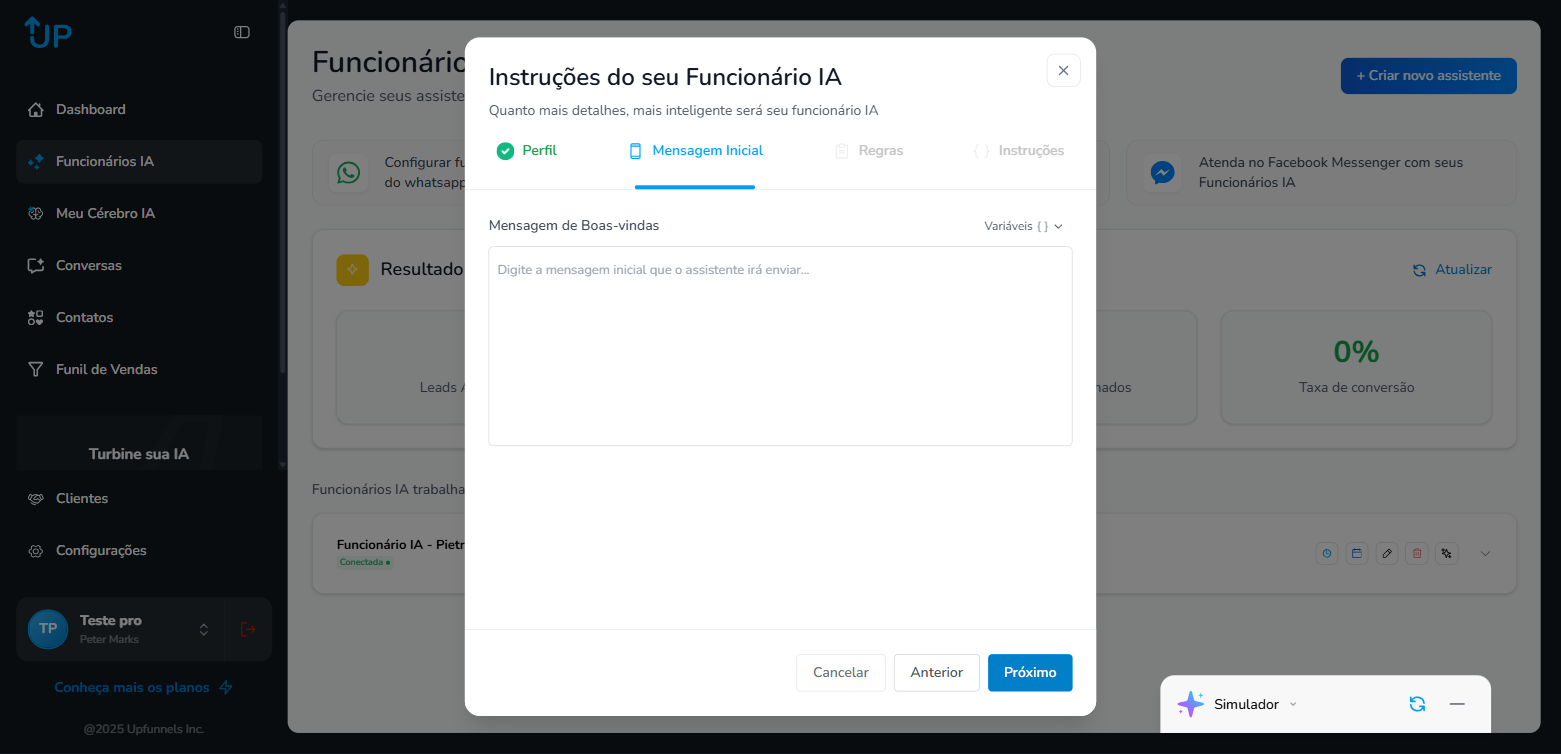This screenshot has height=754, width=1561.
Task: Click the WhatsApp configuration icon
Action: [x=348, y=172]
